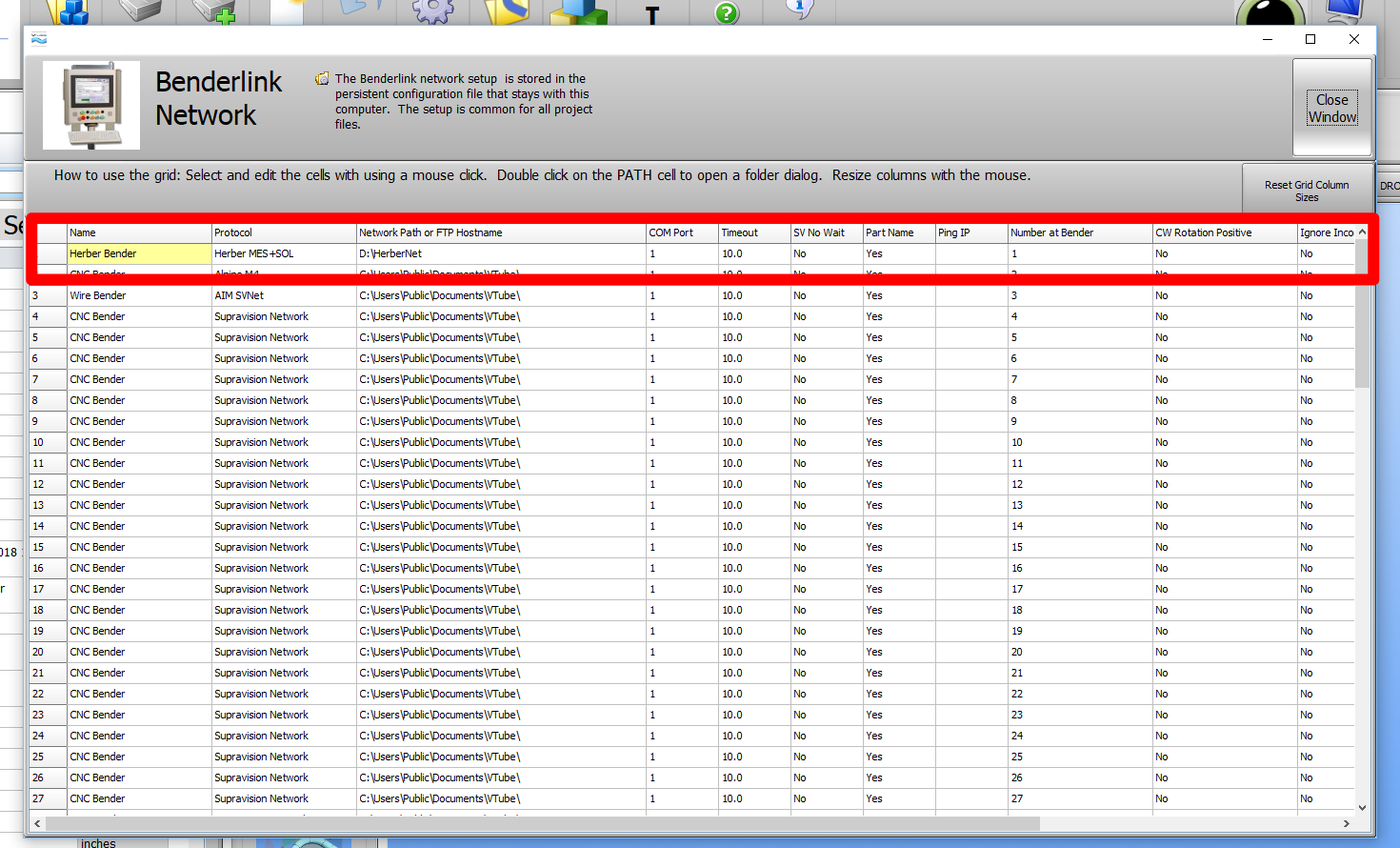Click the black camera lens icon
The height and width of the screenshot is (848, 1400).
1270,14
